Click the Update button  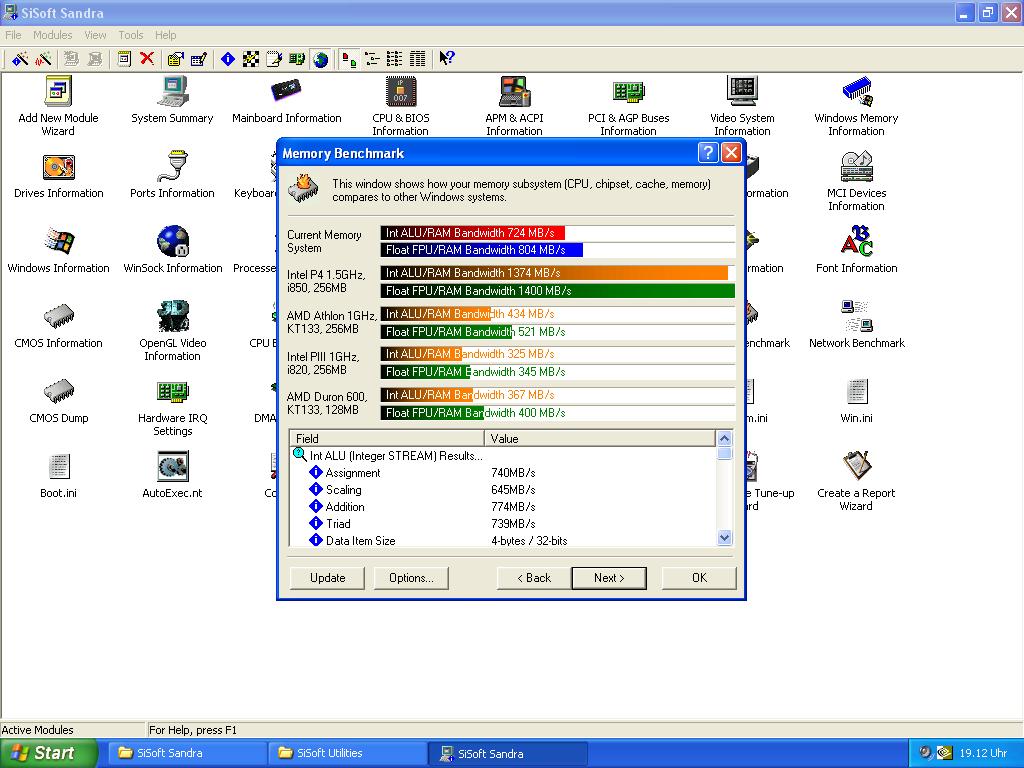[x=327, y=578]
